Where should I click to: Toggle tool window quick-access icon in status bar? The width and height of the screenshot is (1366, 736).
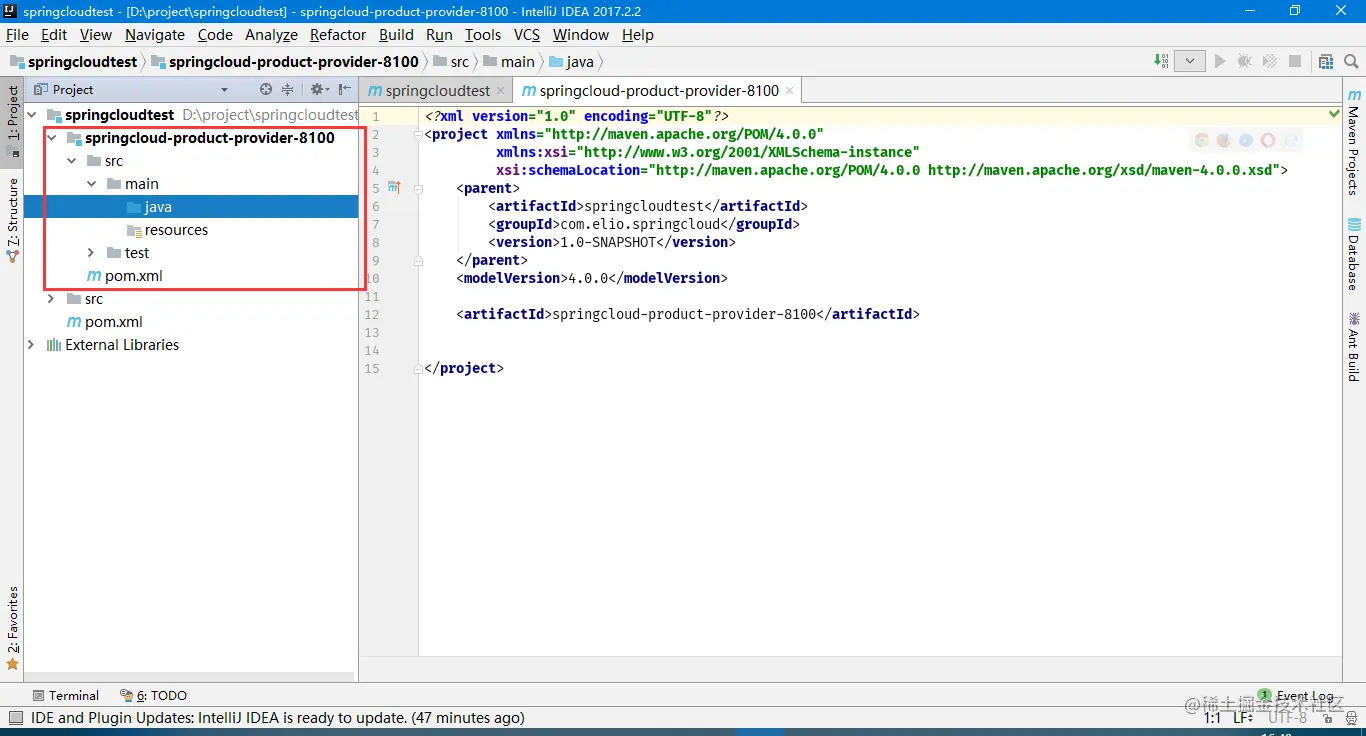click(15, 717)
